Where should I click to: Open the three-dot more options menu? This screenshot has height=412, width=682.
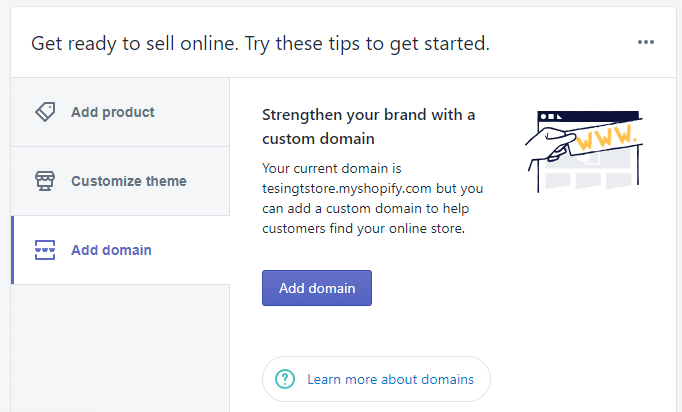click(646, 42)
